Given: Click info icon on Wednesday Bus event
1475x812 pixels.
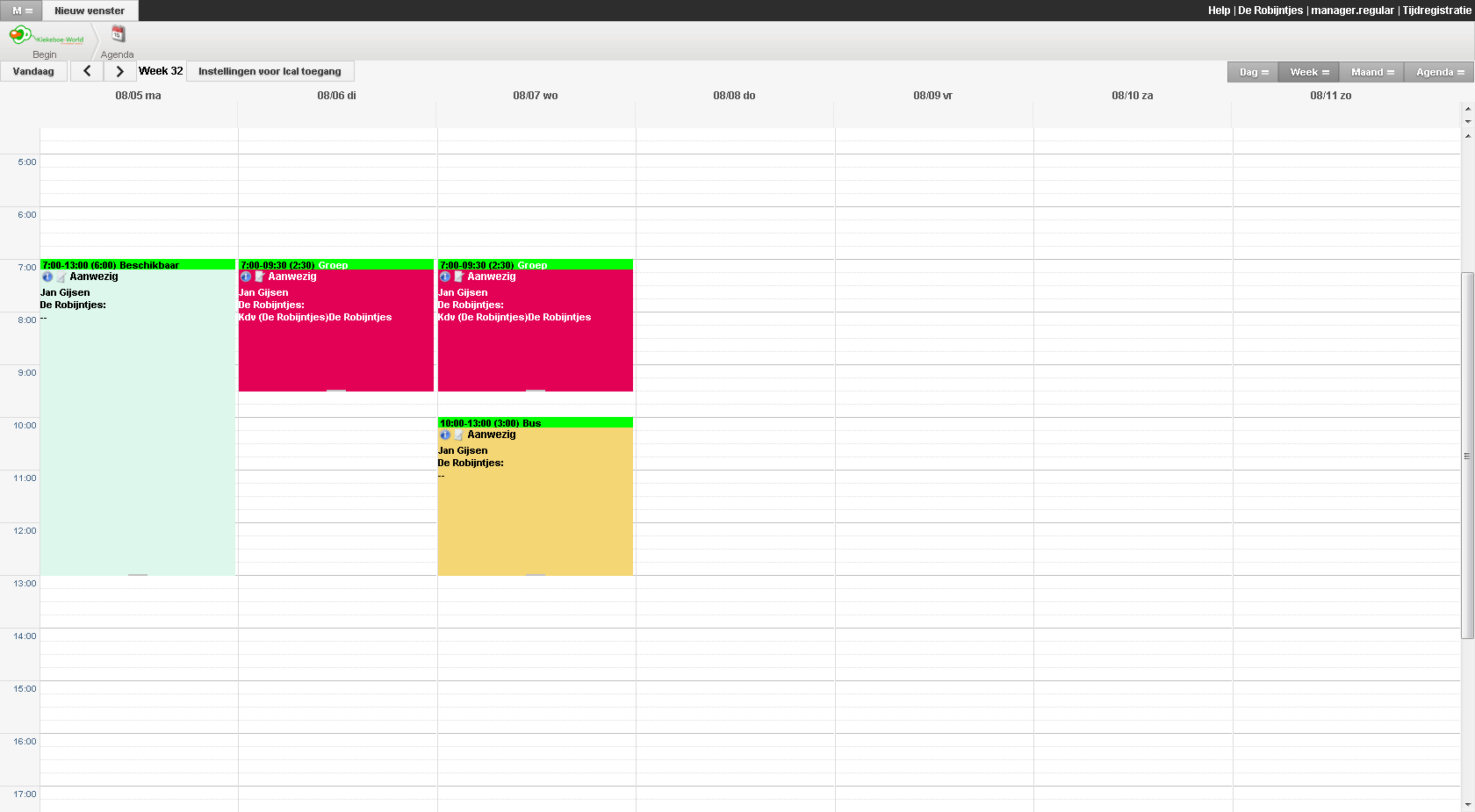Looking at the screenshot, I should 445,435.
